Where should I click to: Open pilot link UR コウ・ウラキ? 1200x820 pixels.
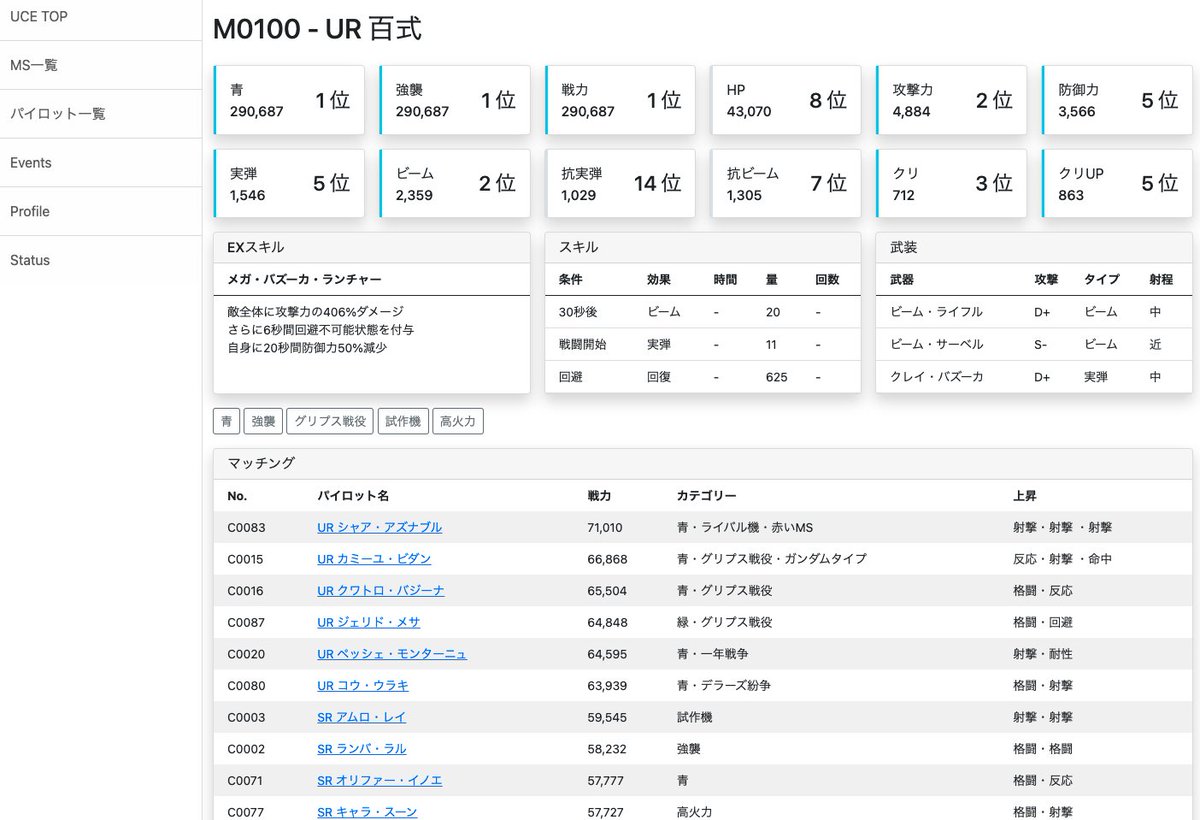point(362,686)
